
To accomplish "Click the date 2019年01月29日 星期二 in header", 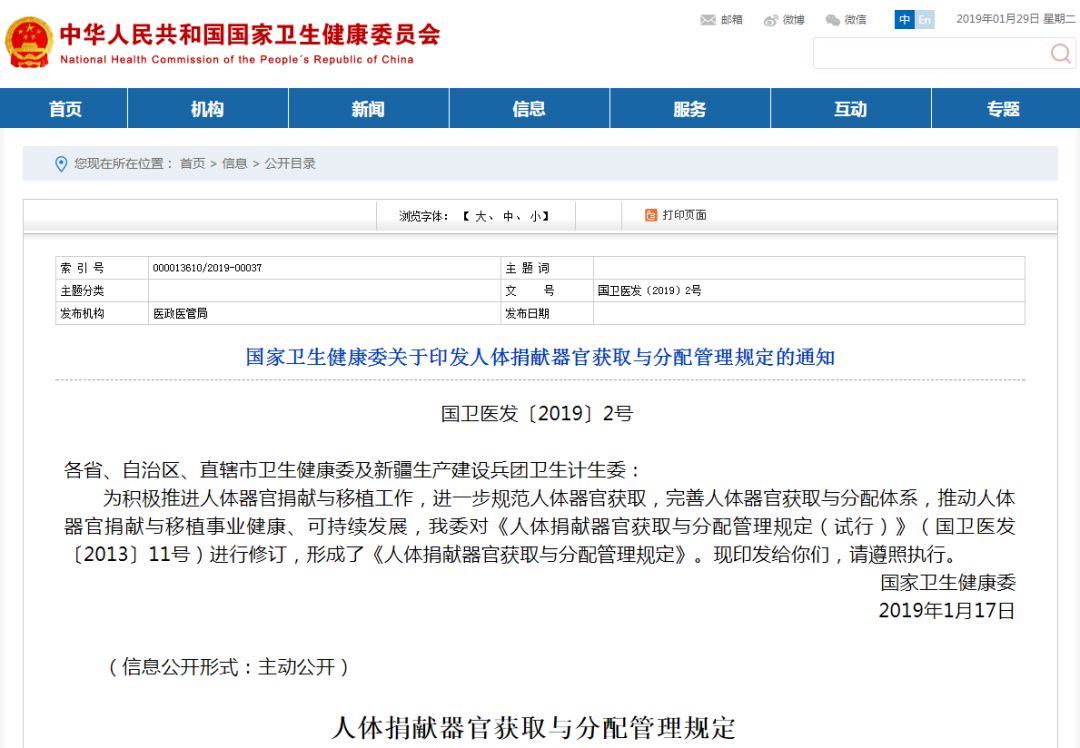I will tap(1015, 19).
